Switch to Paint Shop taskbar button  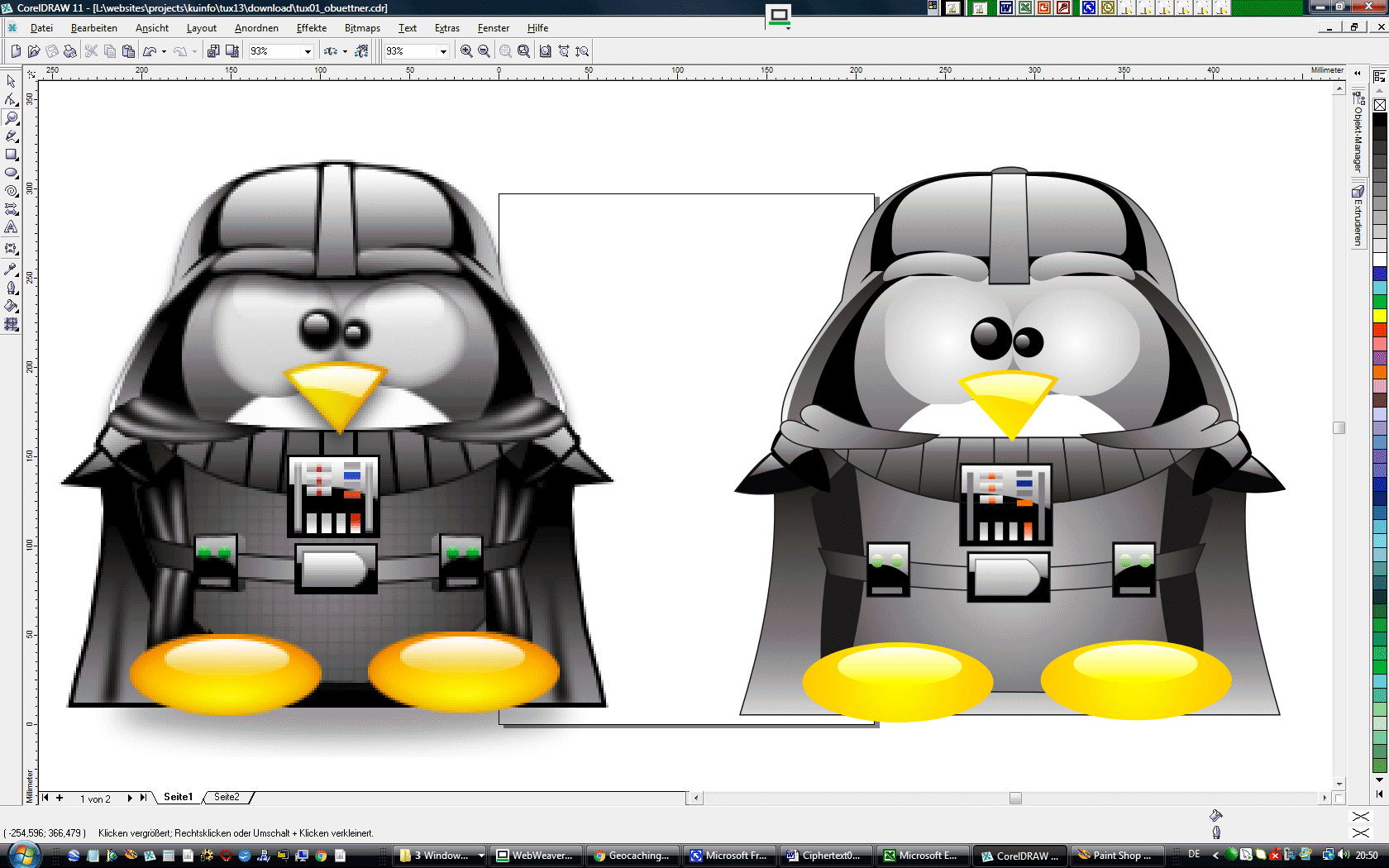point(1118,856)
